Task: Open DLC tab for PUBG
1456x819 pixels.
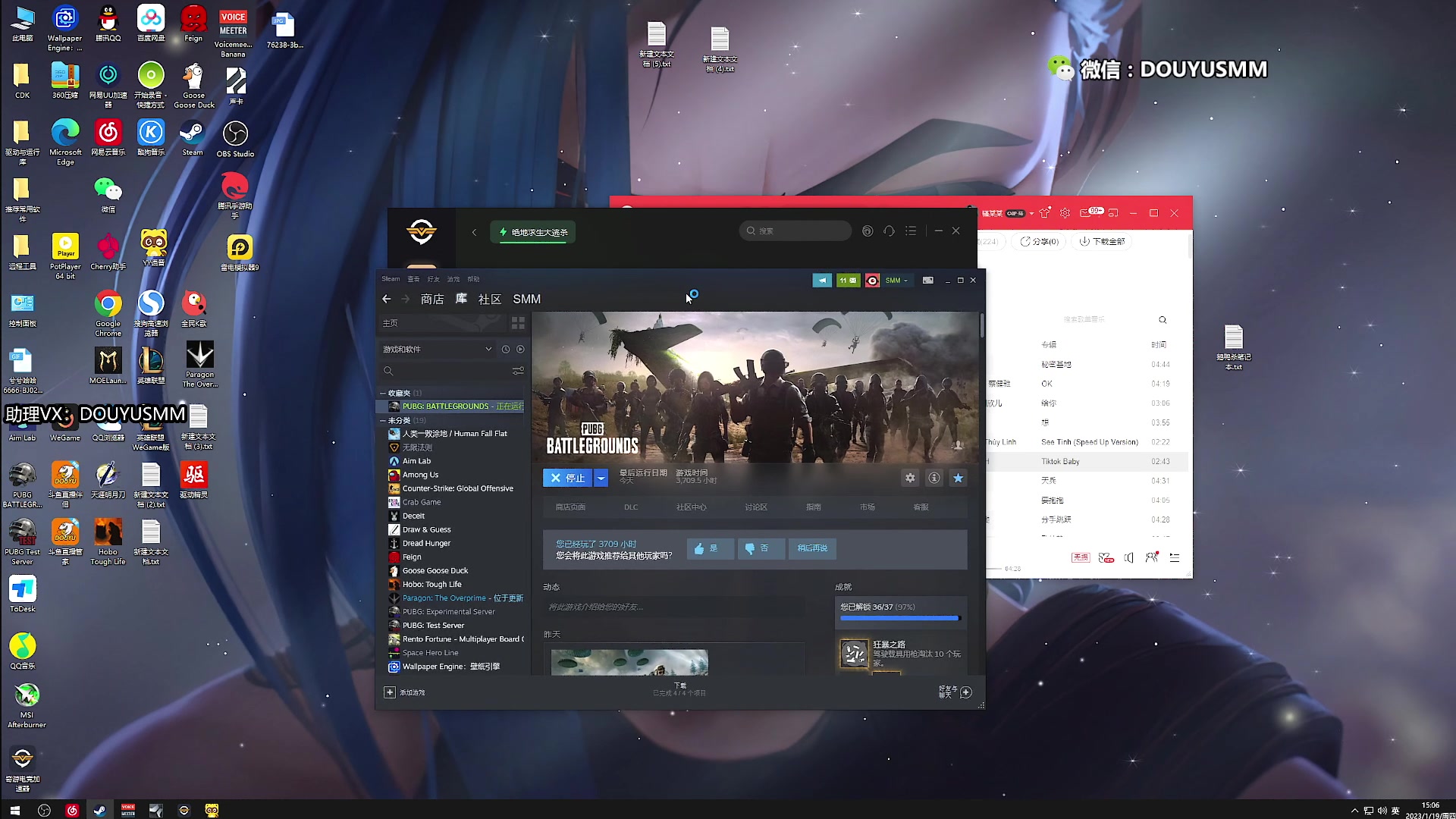Action: [x=631, y=507]
